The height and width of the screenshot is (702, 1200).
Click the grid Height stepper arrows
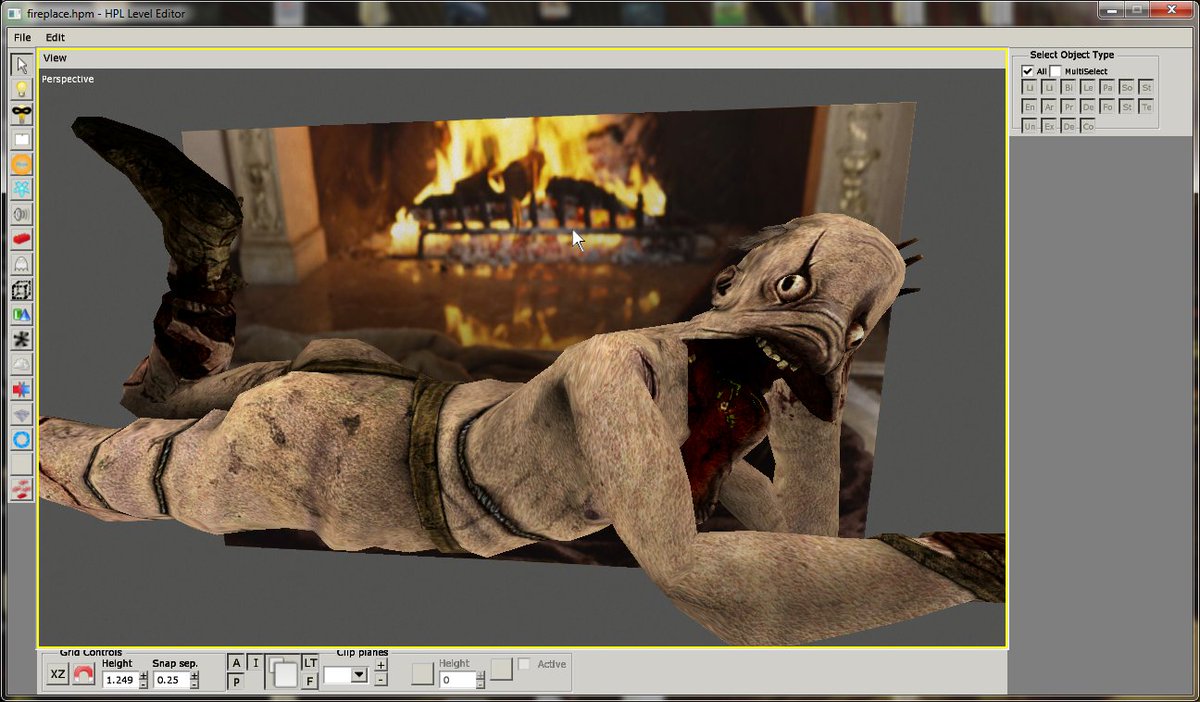coord(144,679)
